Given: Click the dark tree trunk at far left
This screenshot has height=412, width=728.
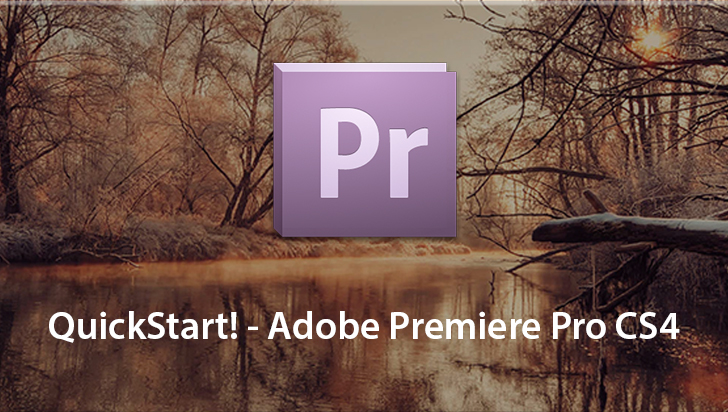Looking at the screenshot, I should point(9,139).
